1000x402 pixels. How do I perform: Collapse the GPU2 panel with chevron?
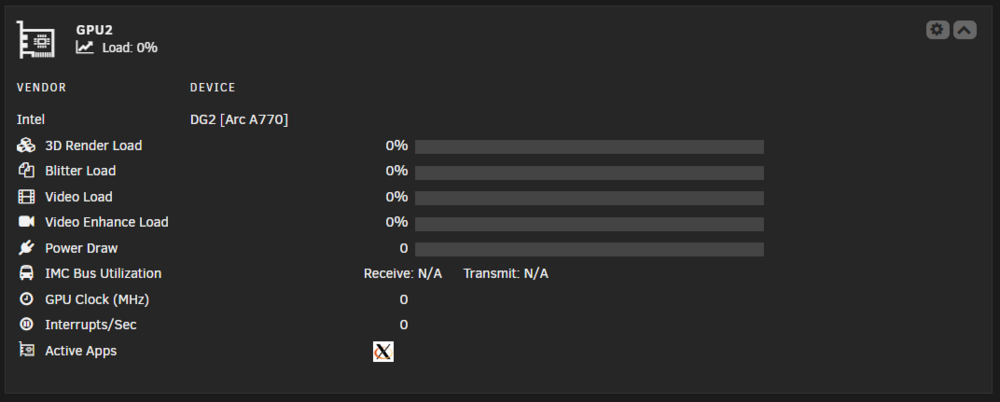pyautogui.click(x=965, y=30)
